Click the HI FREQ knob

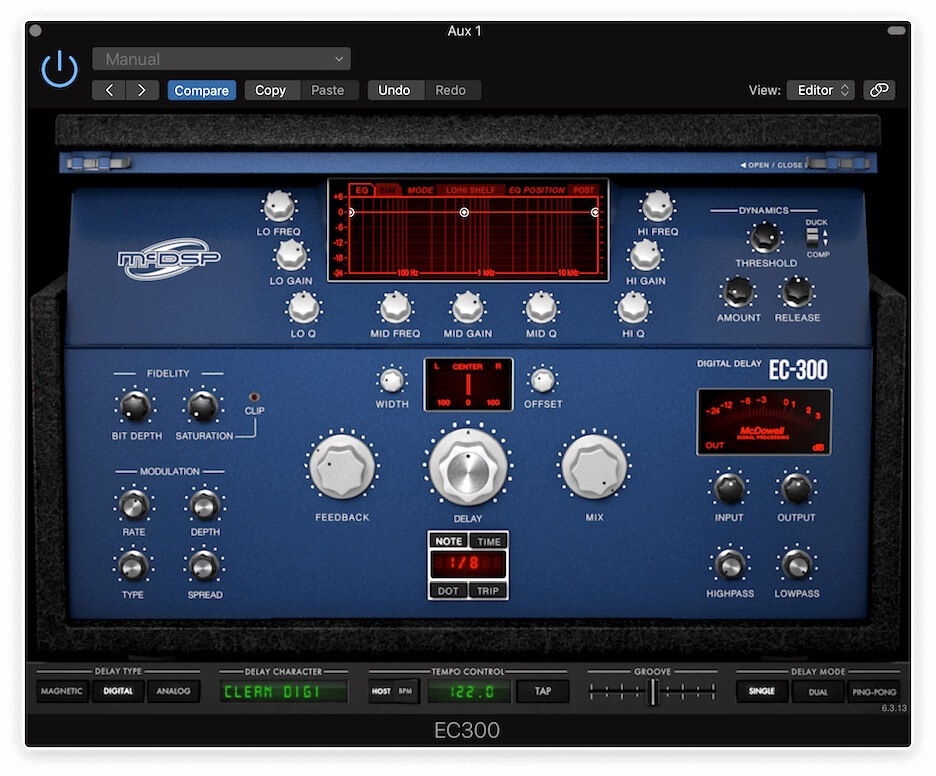click(x=657, y=207)
